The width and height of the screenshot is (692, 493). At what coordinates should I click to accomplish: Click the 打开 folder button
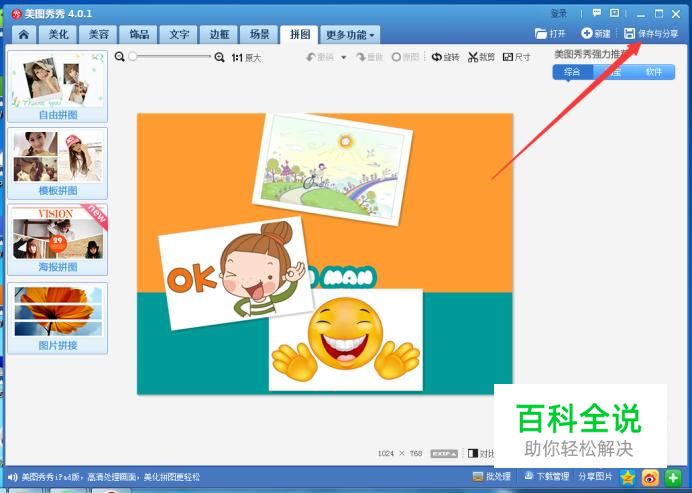550,34
